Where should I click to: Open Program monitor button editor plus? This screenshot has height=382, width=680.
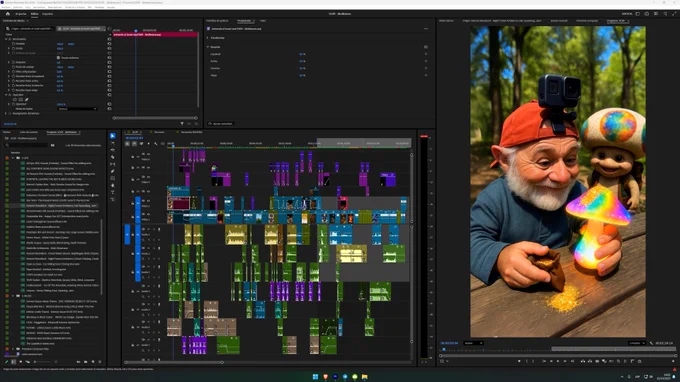point(673,361)
